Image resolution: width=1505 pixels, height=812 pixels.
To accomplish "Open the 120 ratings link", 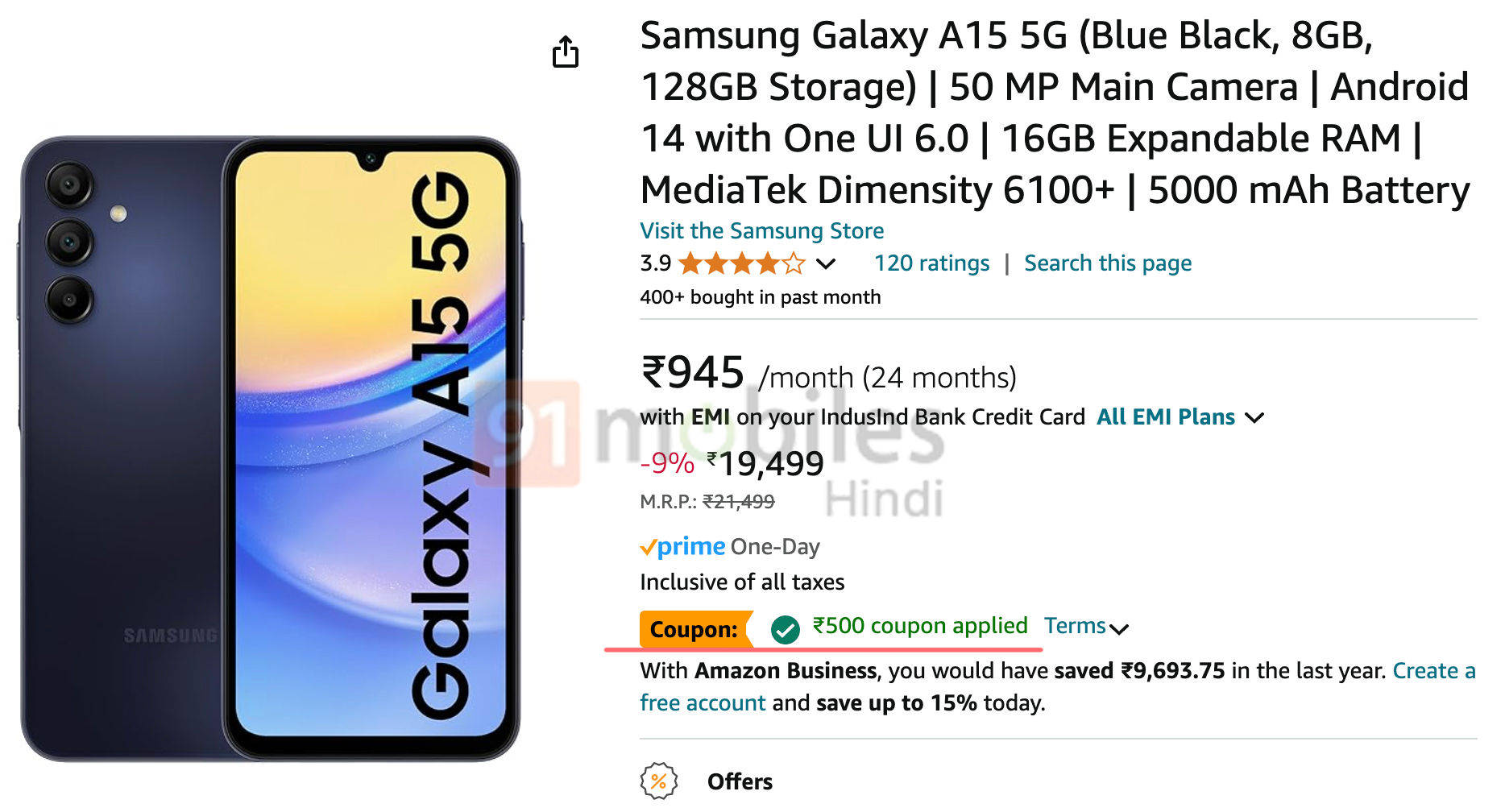I will coord(931,263).
